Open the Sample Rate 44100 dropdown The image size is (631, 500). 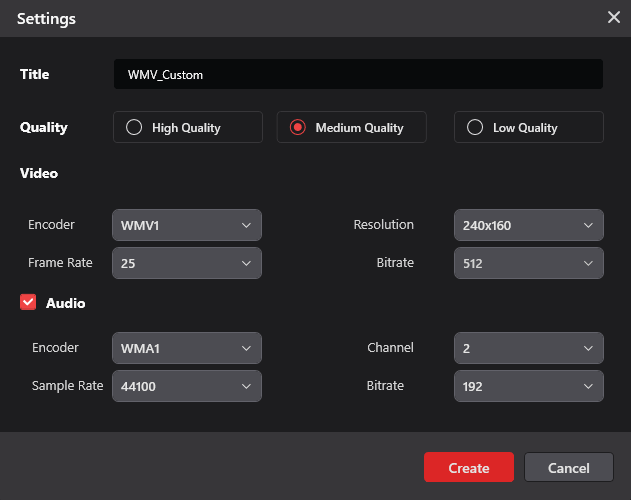pos(187,386)
